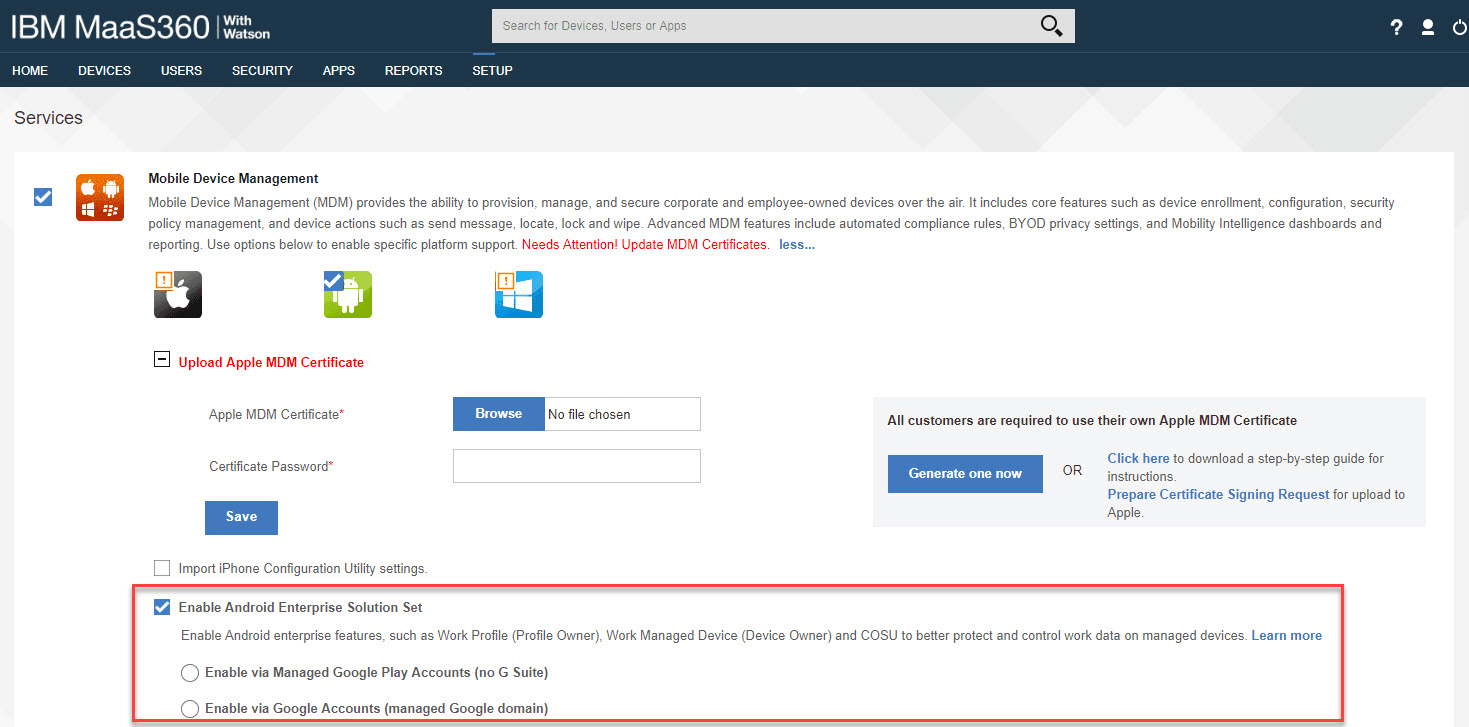Open the user profile icon
Viewport: 1469px width, 727px height.
(1428, 27)
